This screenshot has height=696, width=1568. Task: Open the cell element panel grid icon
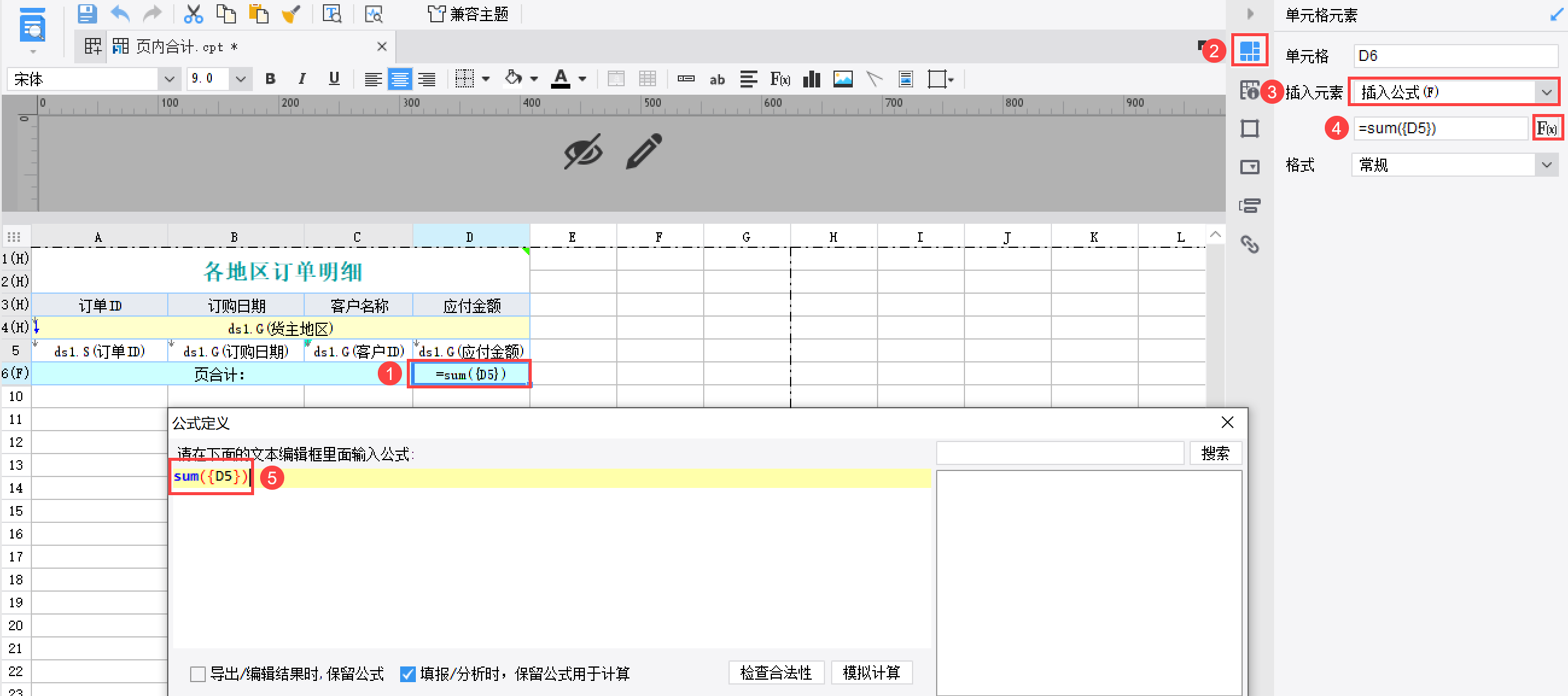pyautogui.click(x=1249, y=51)
